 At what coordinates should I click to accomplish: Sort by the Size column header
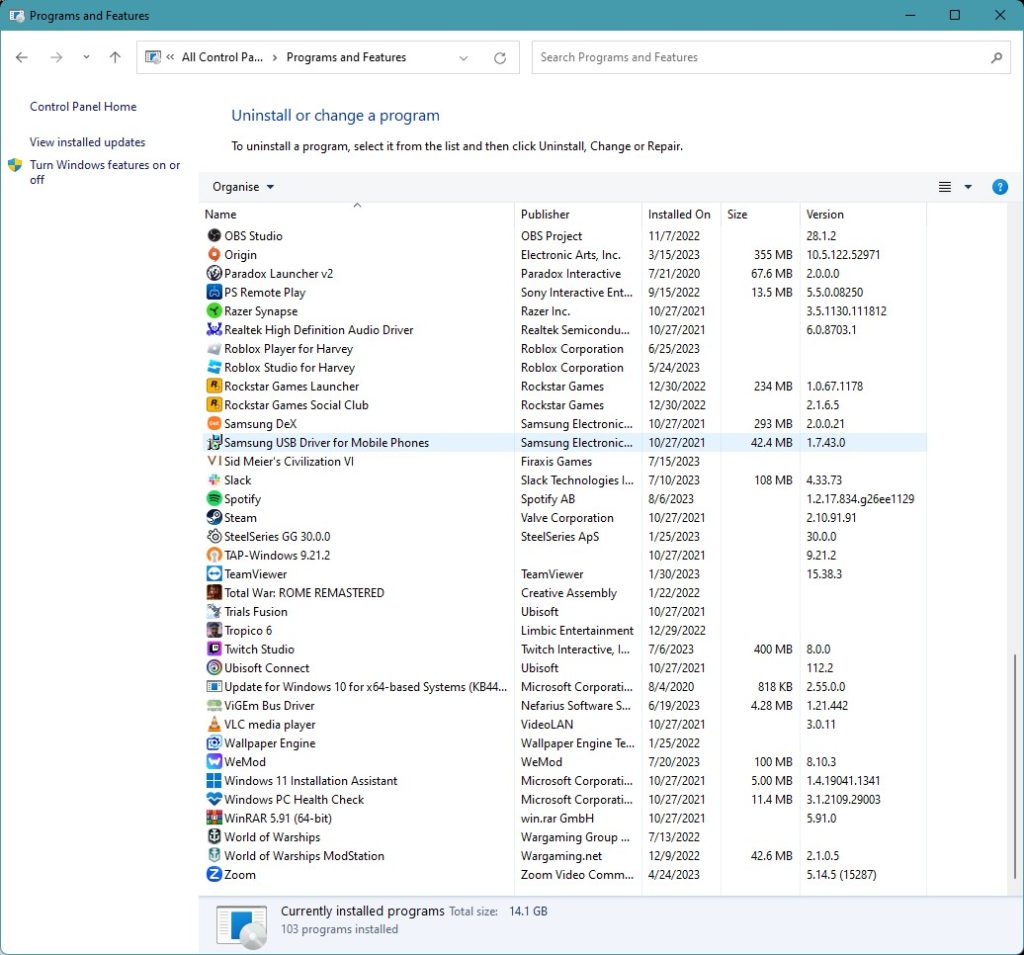point(760,214)
